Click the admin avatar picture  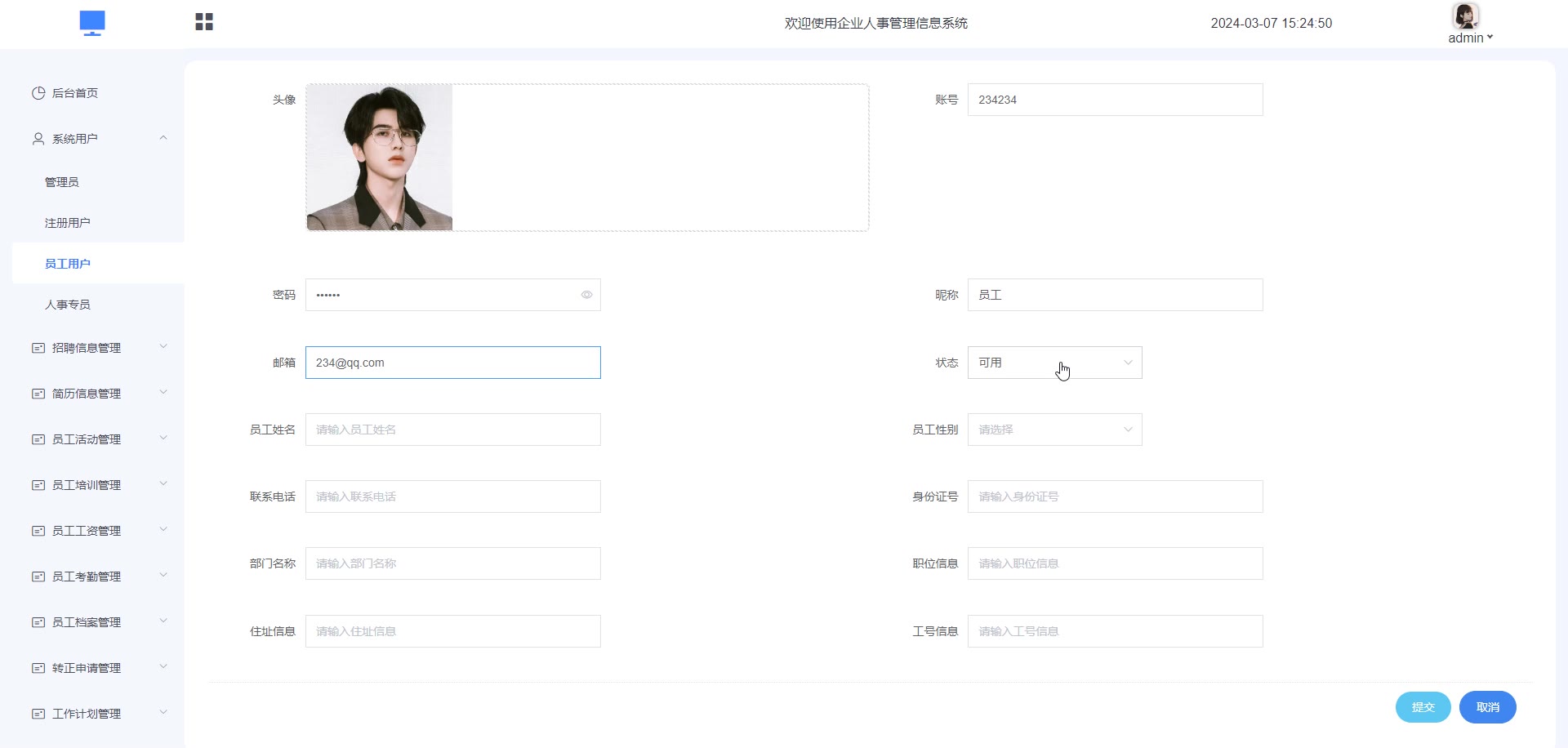coord(1465,16)
